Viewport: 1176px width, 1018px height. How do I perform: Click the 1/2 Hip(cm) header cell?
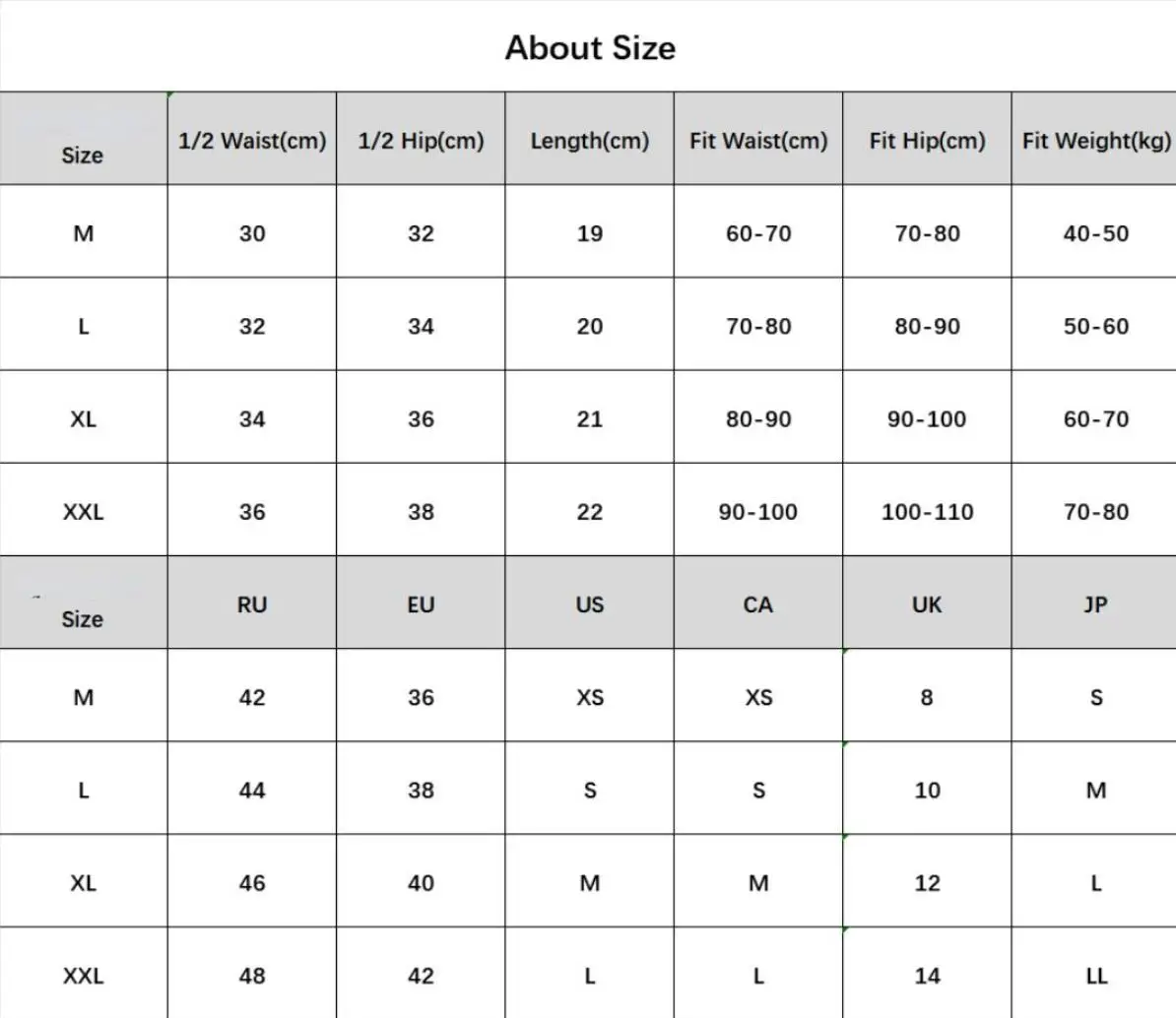[x=421, y=141]
